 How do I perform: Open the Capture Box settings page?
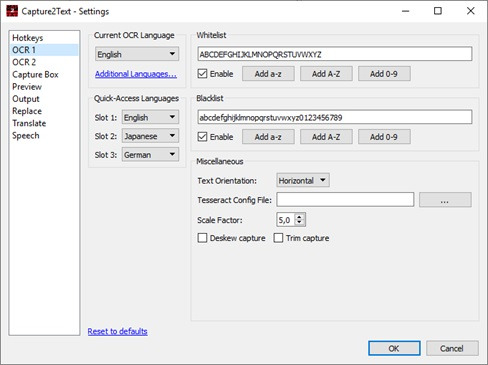35,75
